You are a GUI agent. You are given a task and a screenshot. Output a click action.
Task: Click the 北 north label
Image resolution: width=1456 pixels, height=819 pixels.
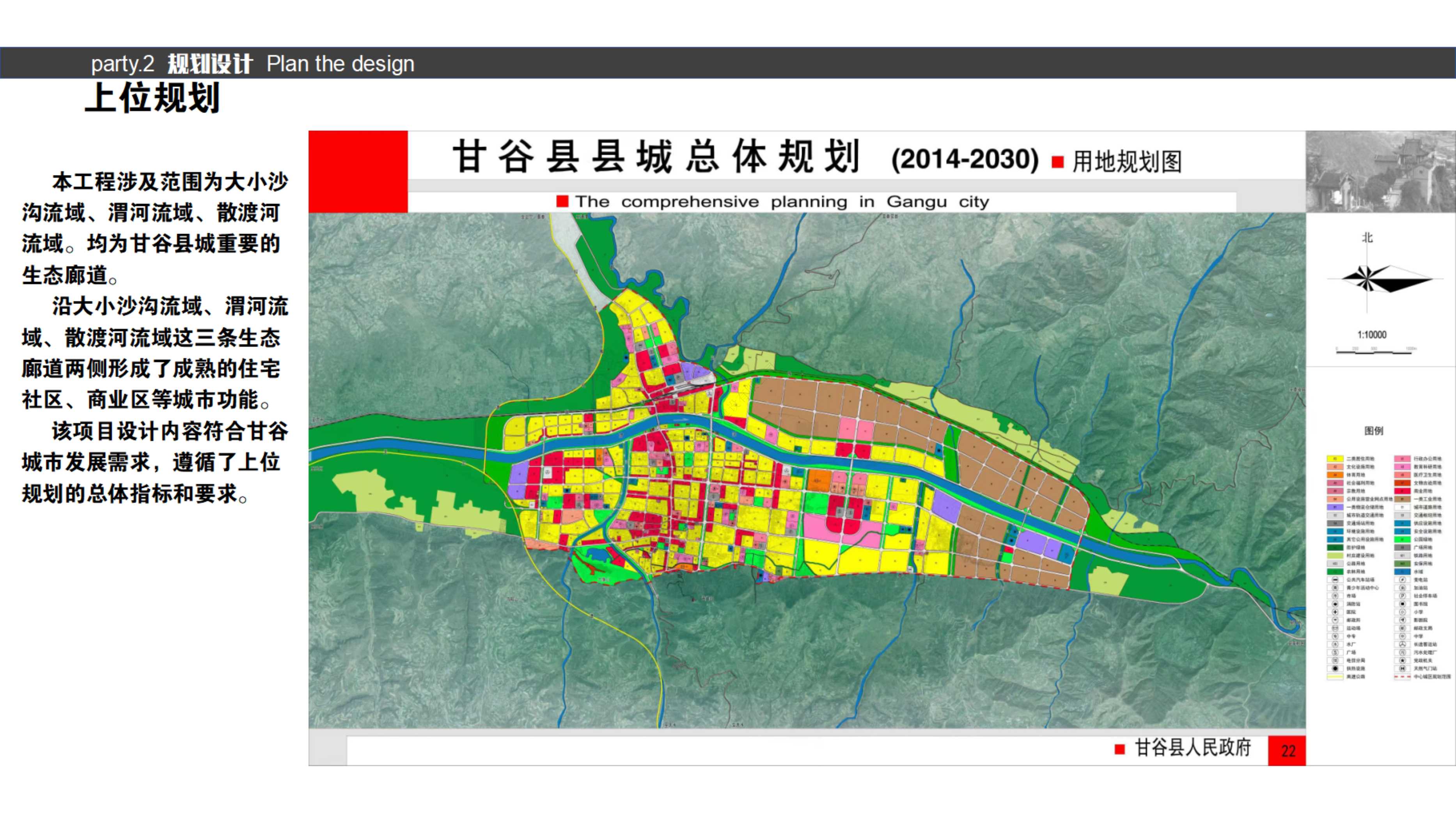[1367, 238]
